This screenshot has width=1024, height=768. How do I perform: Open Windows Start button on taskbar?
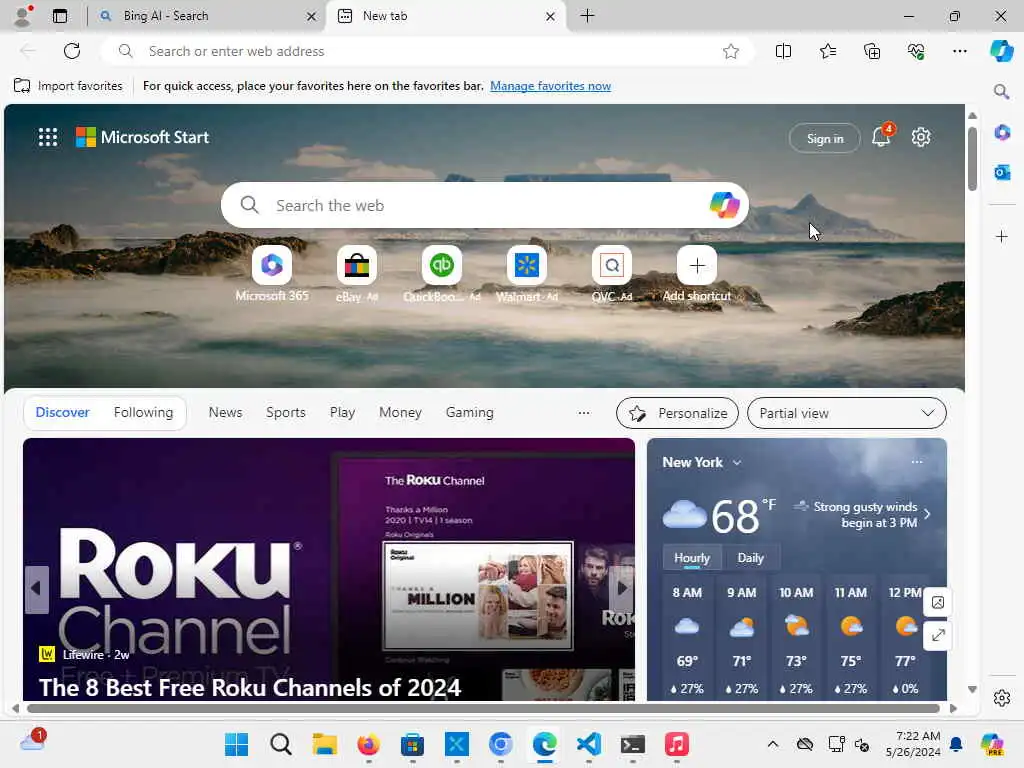236,744
